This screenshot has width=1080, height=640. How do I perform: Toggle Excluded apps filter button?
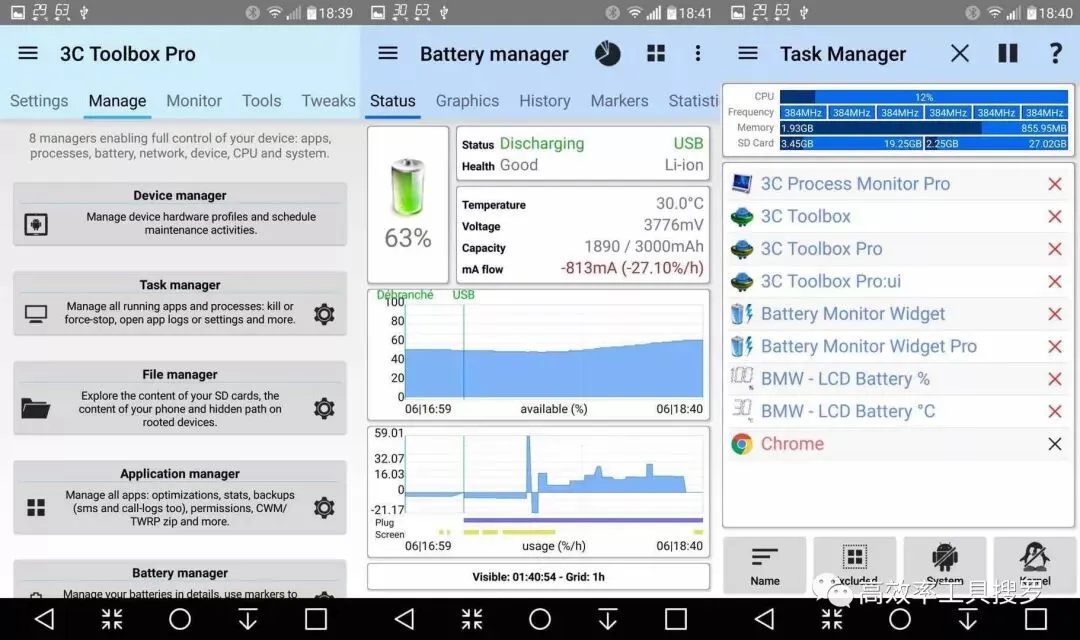[855, 566]
